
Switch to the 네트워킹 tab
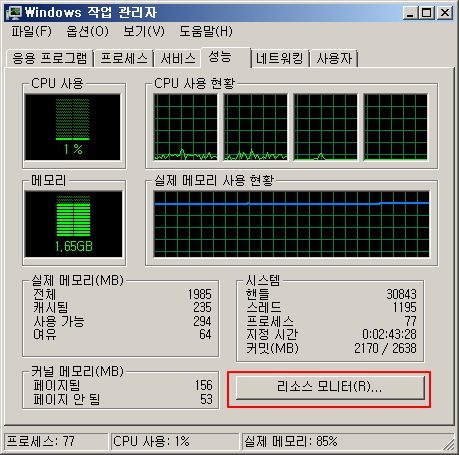[280, 59]
